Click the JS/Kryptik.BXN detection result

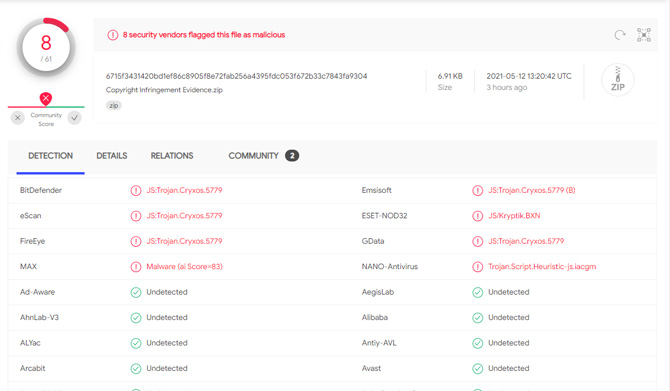[x=514, y=215]
